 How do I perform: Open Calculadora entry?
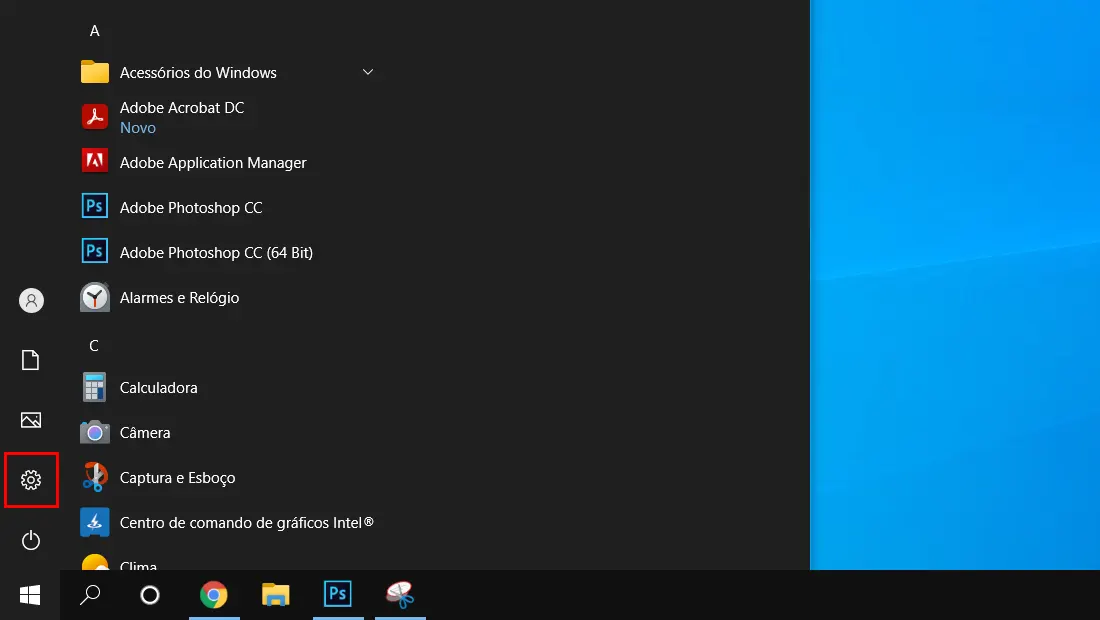[228, 387]
